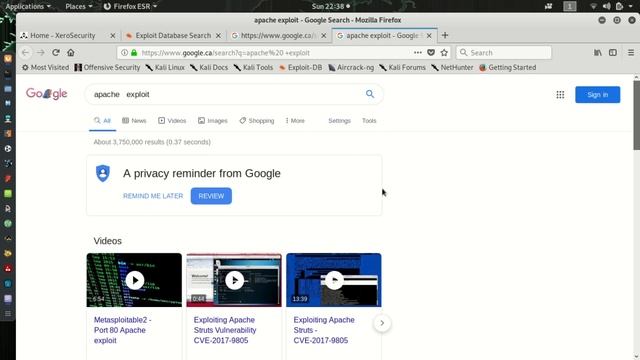Image resolution: width=640 pixels, height=360 pixels.
Task: Toggle the sidebar view icon
Action: coord(613,52)
